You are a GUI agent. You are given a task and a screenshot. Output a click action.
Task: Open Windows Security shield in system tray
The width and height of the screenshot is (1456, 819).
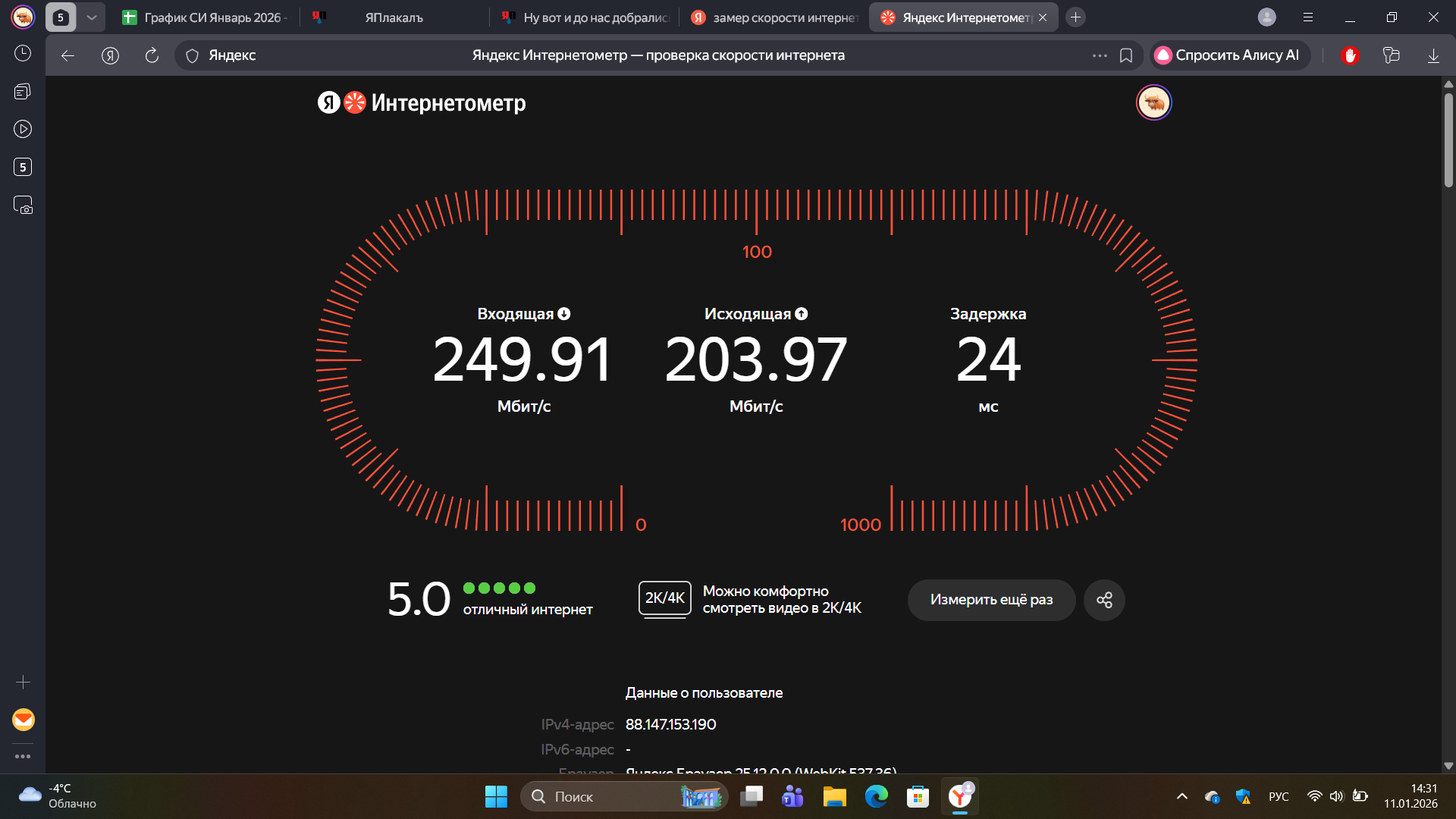(1243, 796)
